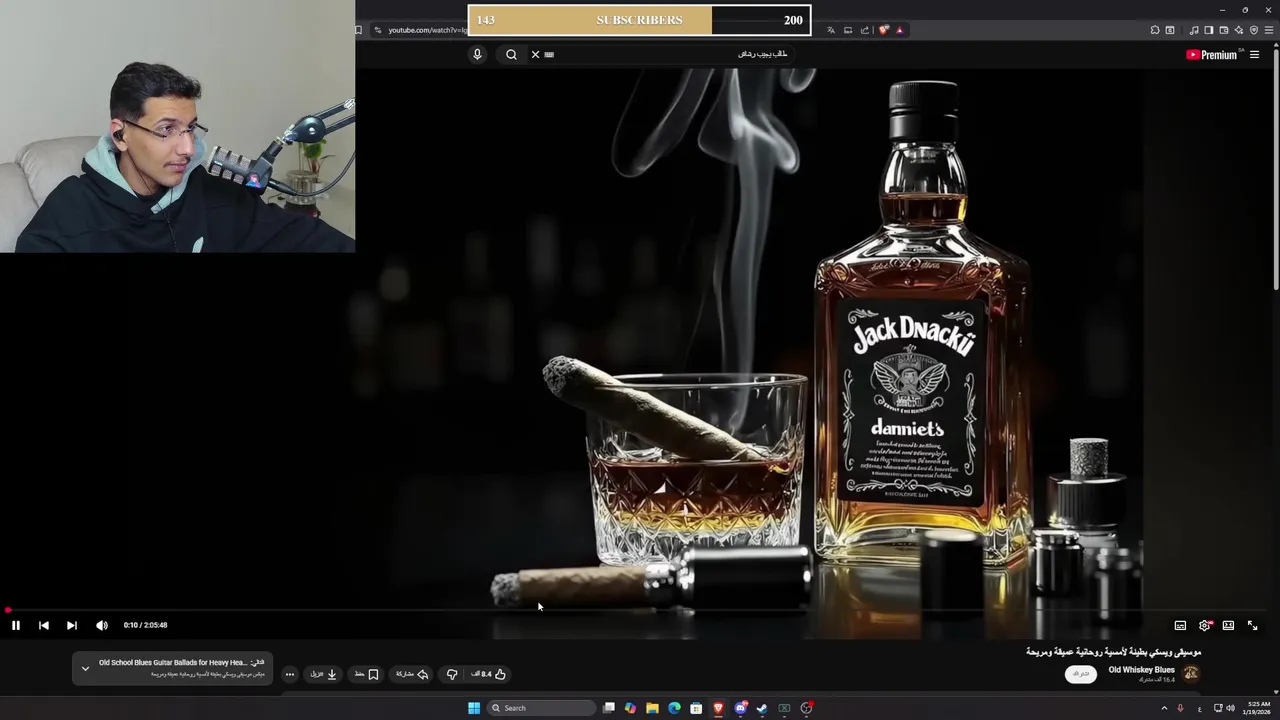Toggle subtitles closed captions on player
Image resolution: width=1280 pixels, height=720 pixels.
[1180, 625]
